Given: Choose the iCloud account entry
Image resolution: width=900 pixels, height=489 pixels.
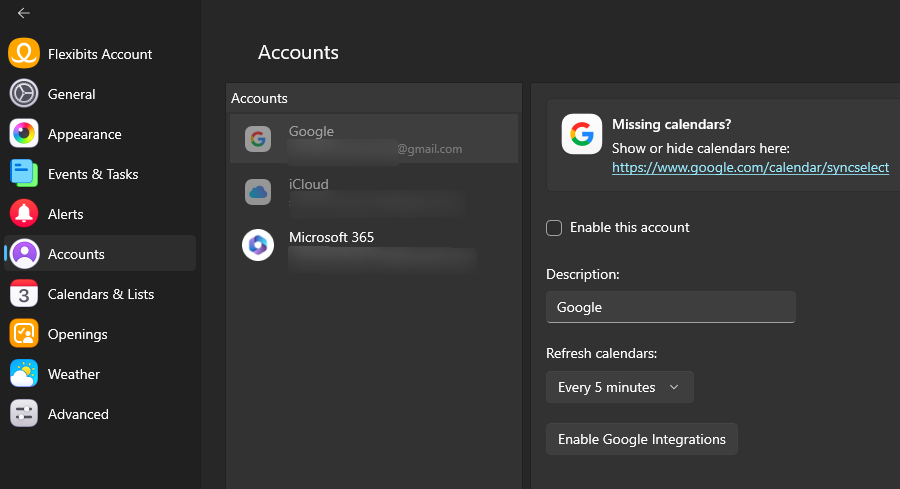Looking at the screenshot, I should (x=374, y=192).
